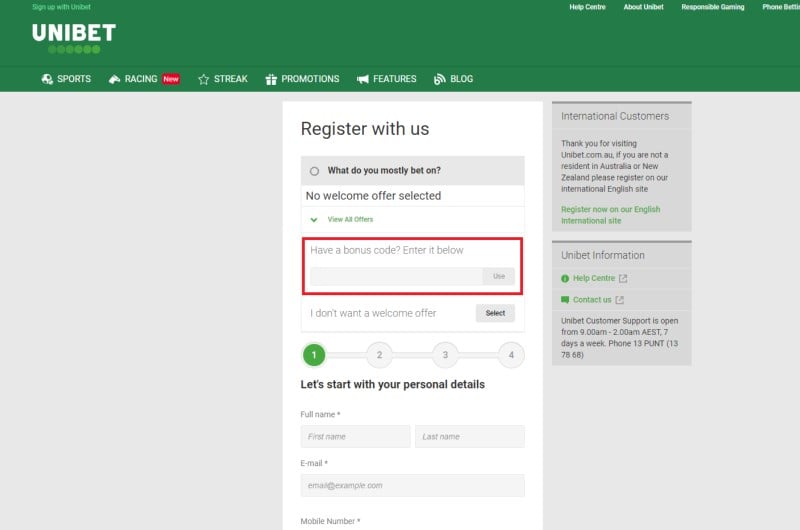
Task: Click the bonus code input field
Action: pyautogui.click(x=396, y=276)
